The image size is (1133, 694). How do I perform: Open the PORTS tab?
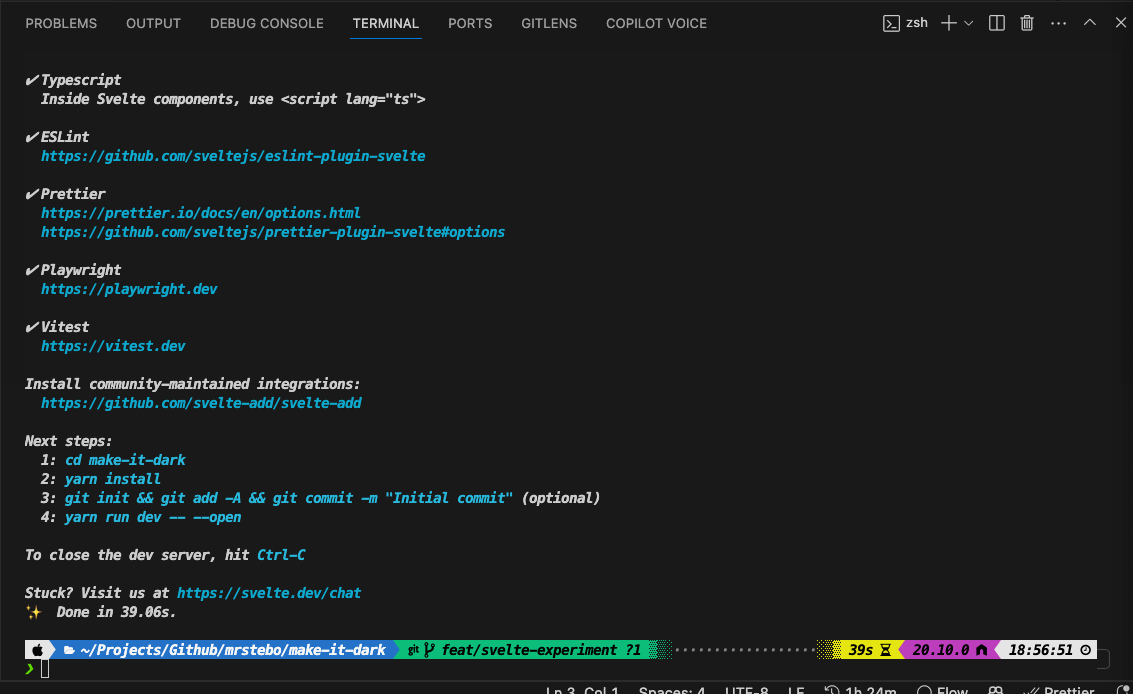click(470, 23)
